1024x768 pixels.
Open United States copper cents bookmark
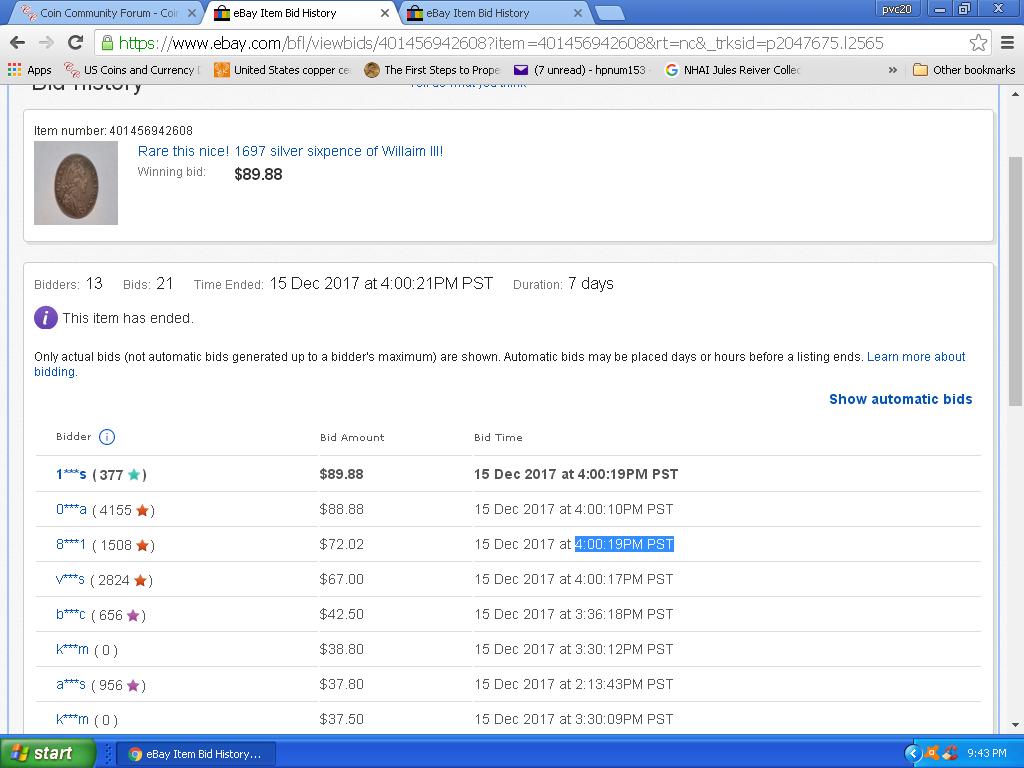click(x=282, y=70)
